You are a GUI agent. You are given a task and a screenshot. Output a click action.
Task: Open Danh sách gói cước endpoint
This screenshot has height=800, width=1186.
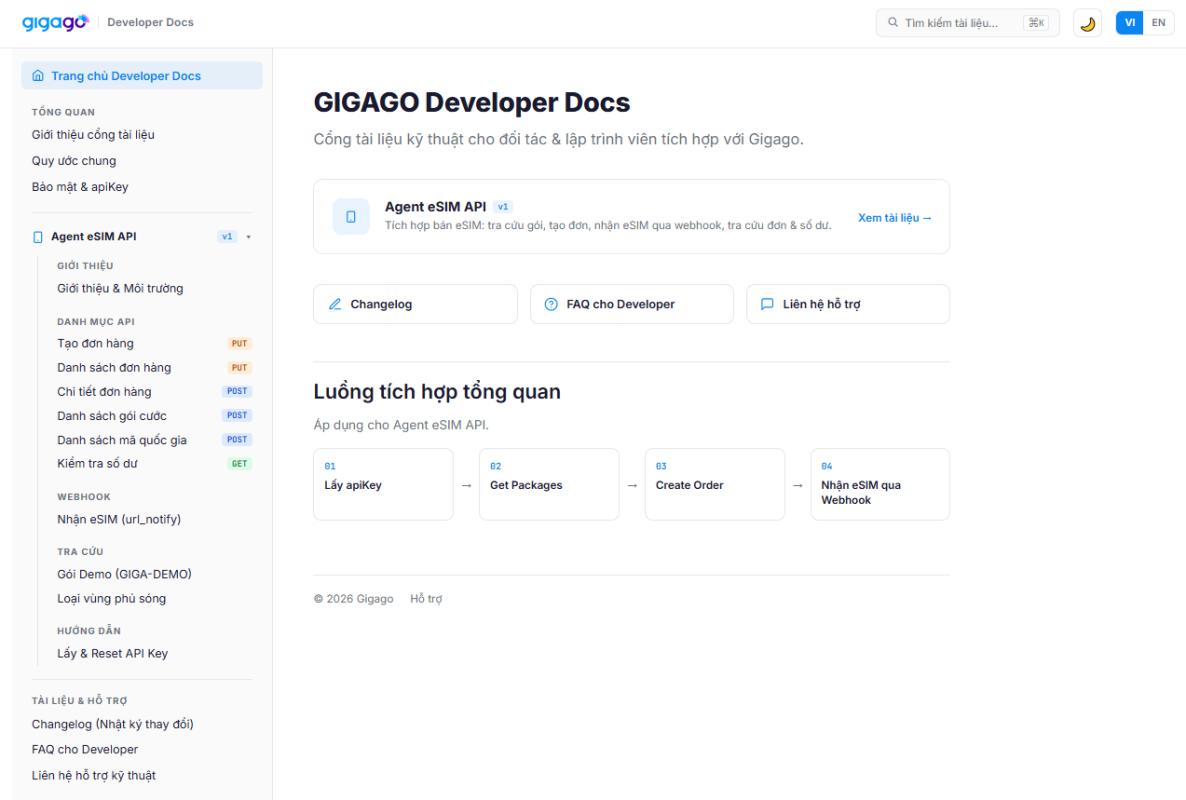click(x=112, y=416)
